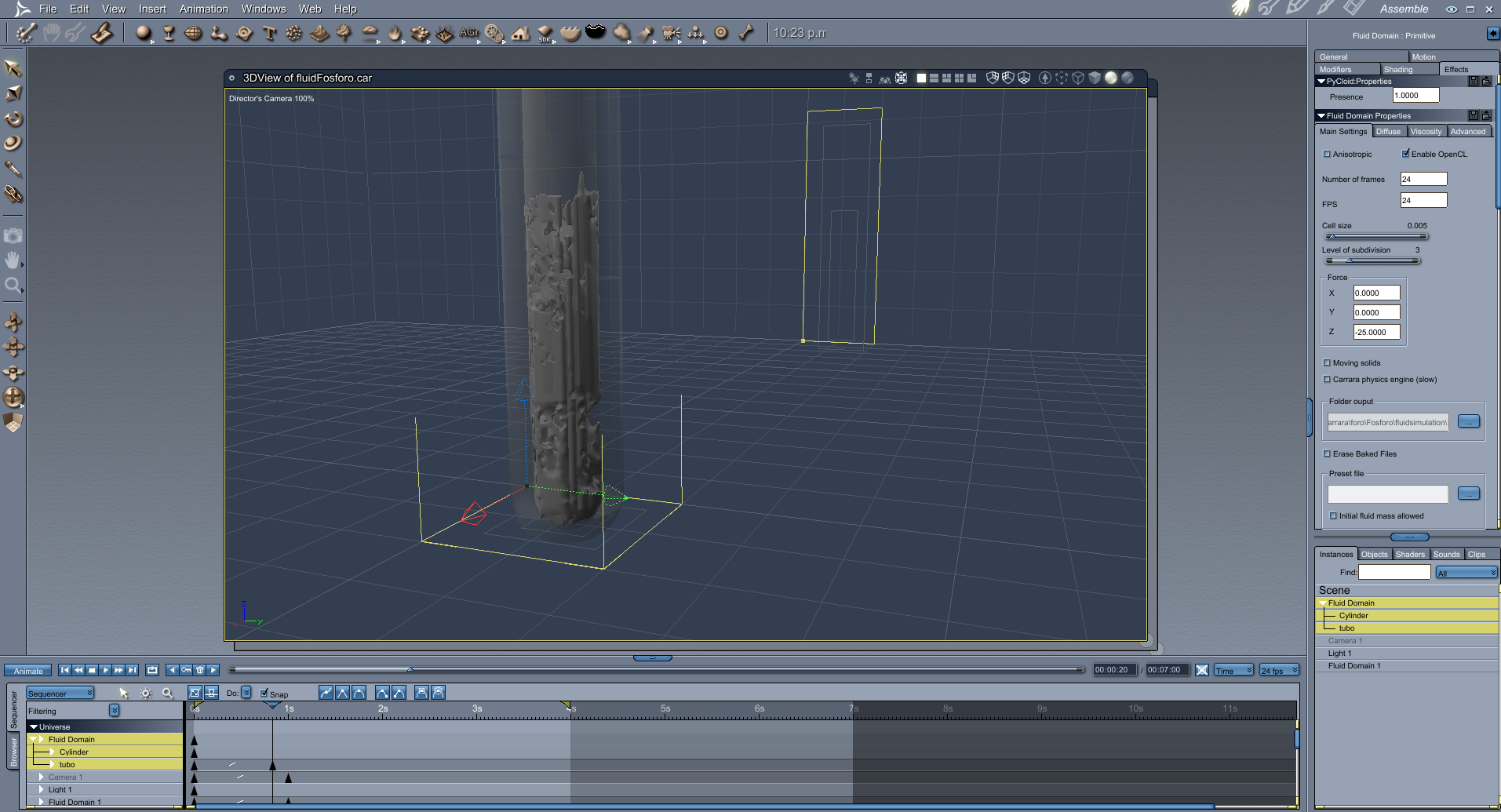This screenshot has width=1501, height=812.
Task: Choose four-pane viewport layout
Action: click(959, 78)
